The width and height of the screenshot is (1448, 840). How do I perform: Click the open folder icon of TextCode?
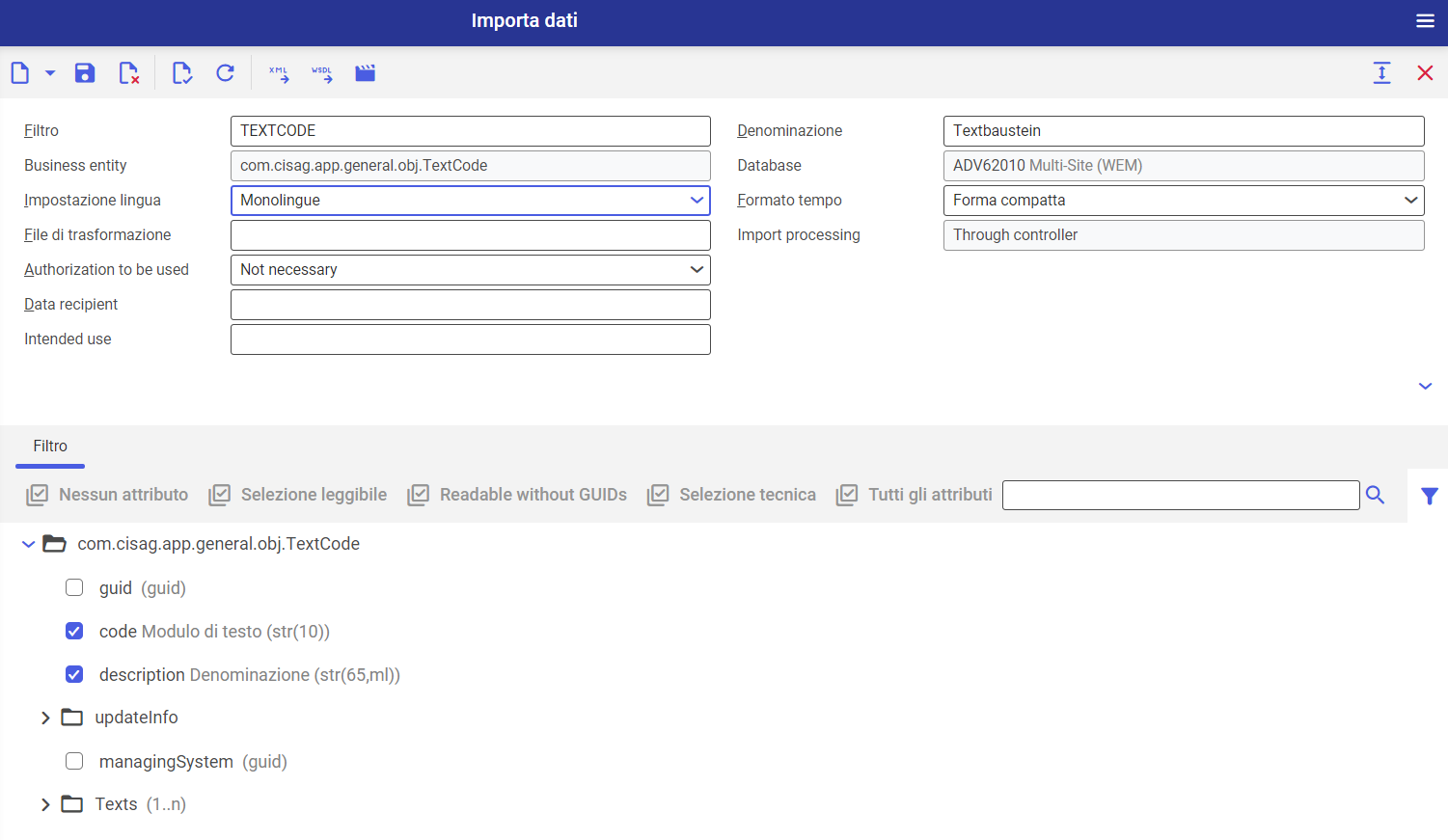55,545
